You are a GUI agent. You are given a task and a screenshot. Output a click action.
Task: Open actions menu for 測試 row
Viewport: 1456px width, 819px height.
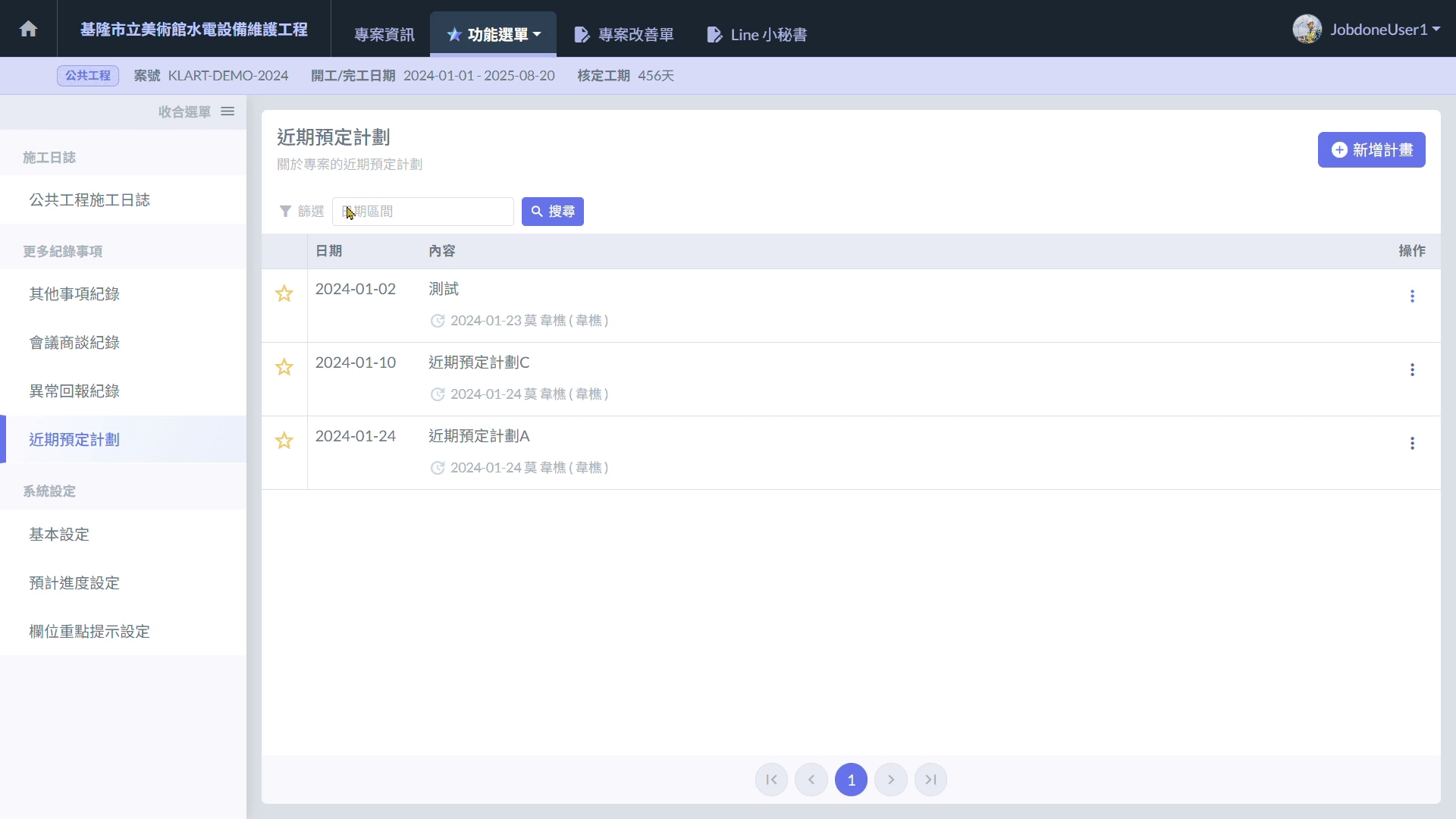(x=1412, y=297)
